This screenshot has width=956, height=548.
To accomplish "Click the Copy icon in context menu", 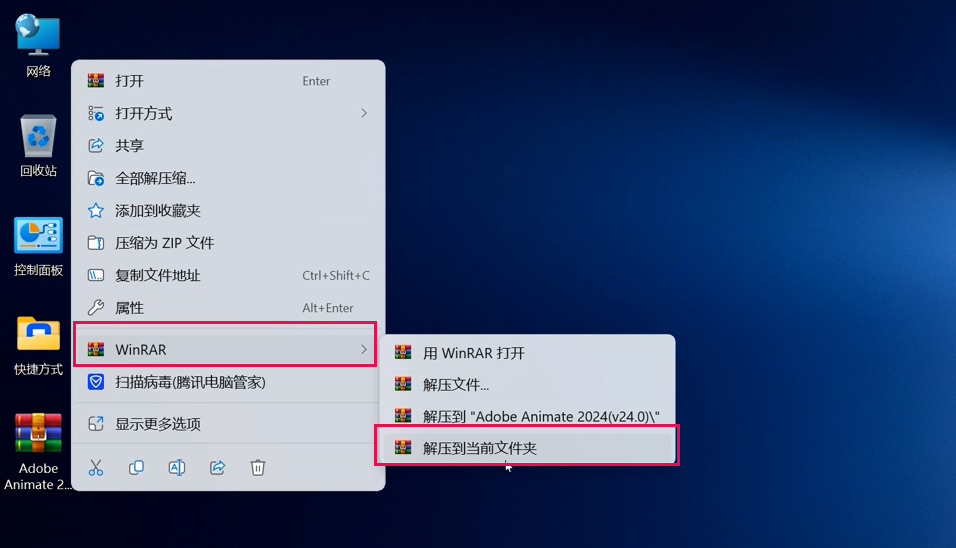I will pyautogui.click(x=136, y=467).
